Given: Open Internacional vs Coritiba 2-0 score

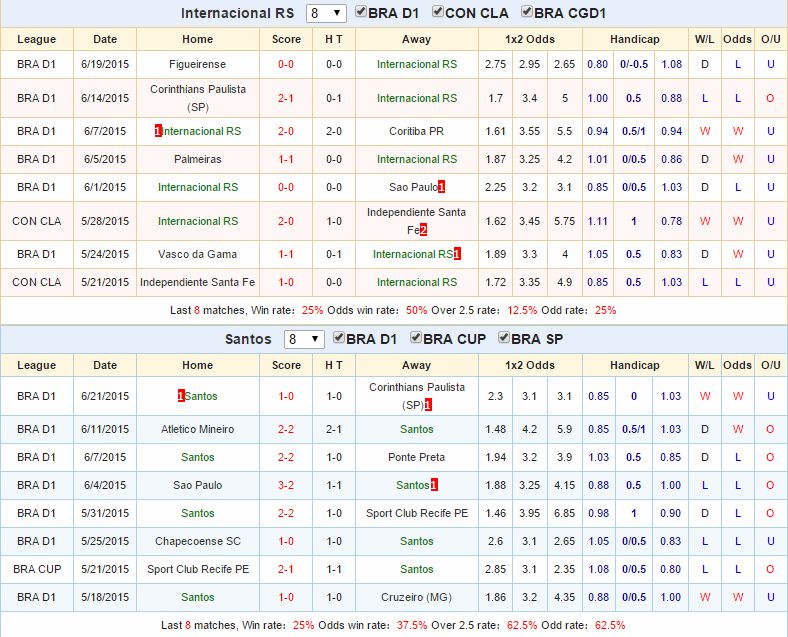Looking at the screenshot, I should (286, 132).
